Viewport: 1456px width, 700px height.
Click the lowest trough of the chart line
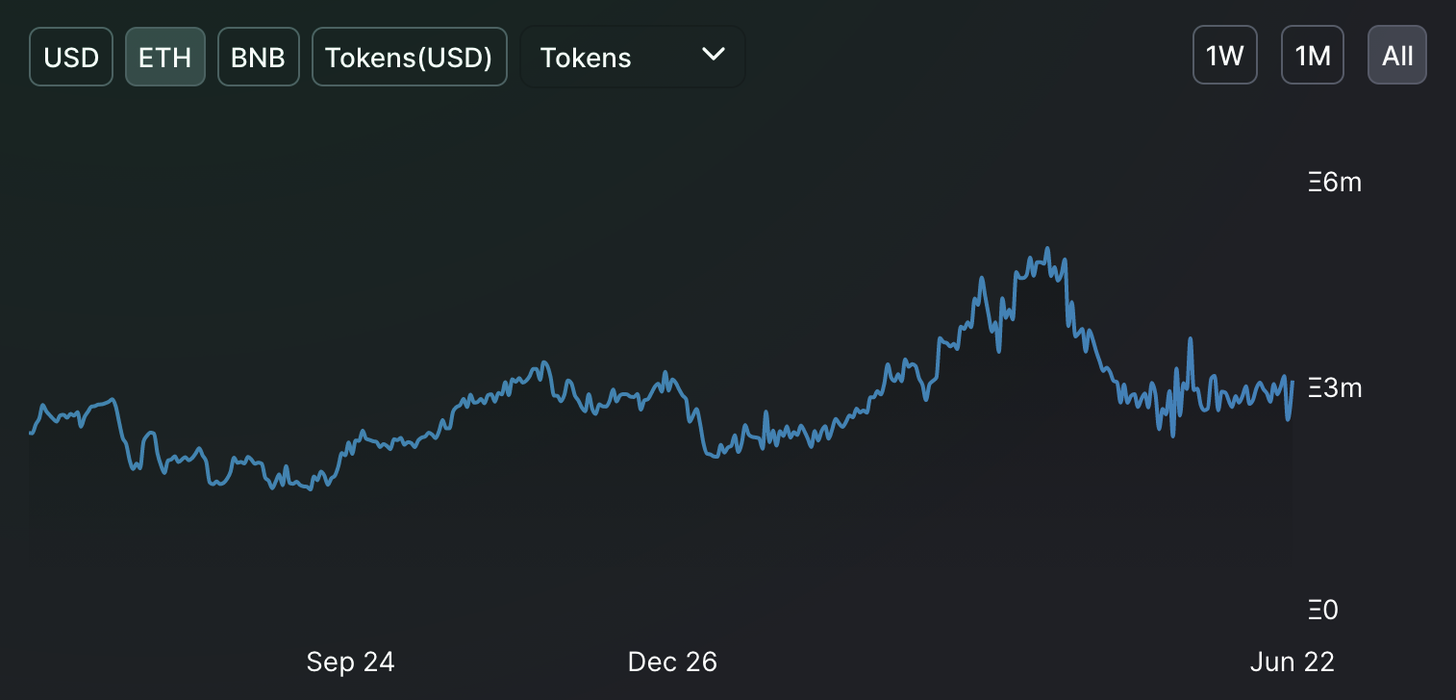[x=311, y=489]
